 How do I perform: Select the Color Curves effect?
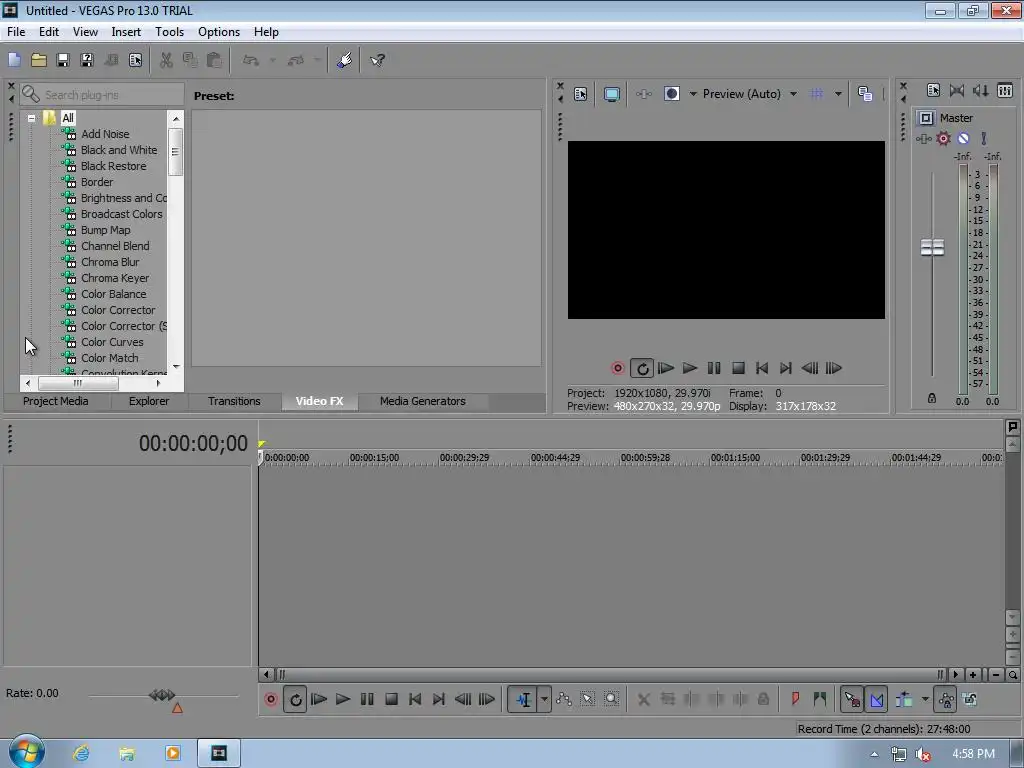coord(112,342)
